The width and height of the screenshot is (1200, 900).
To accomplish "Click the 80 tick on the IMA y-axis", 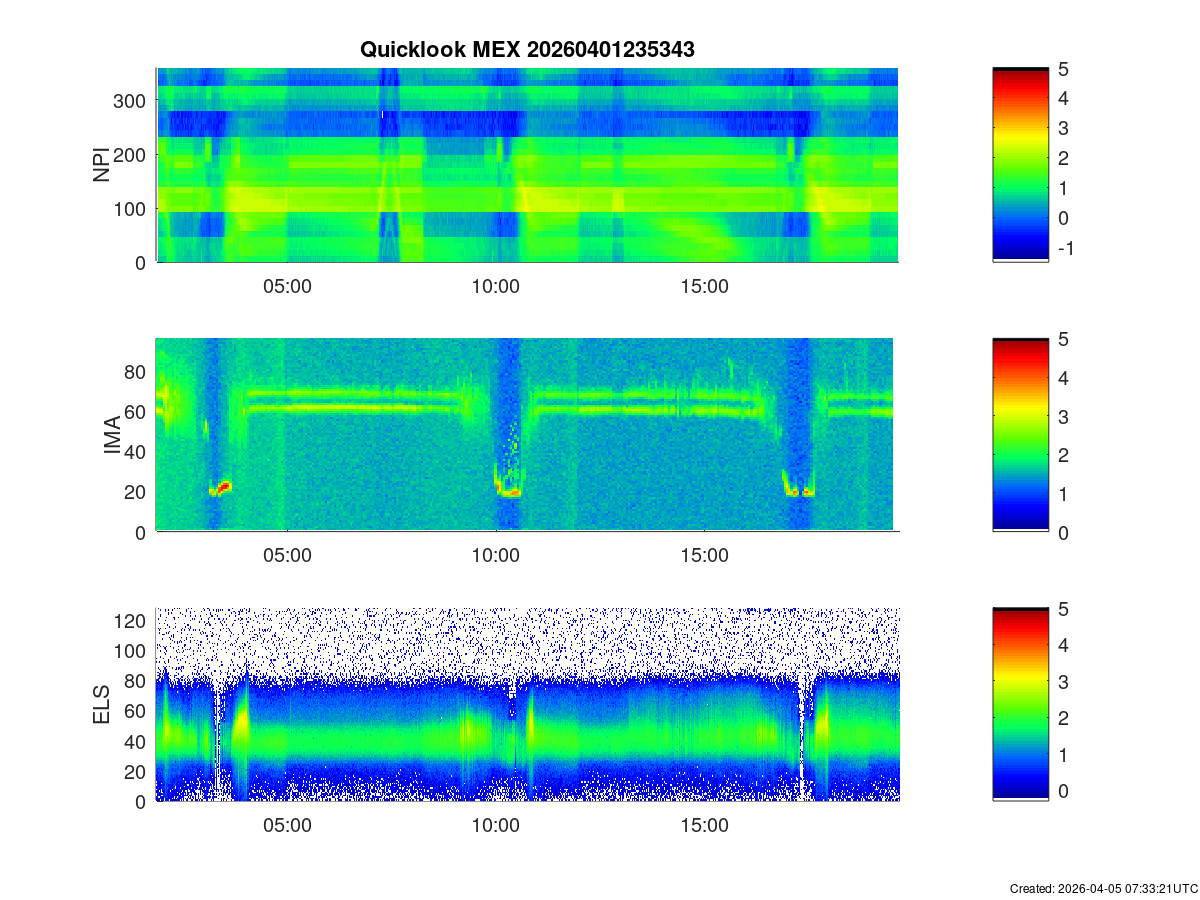I will (x=136, y=372).
